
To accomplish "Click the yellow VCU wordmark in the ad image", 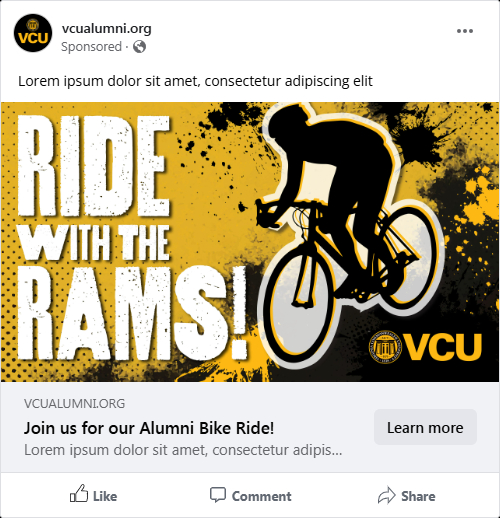I will point(443,347).
